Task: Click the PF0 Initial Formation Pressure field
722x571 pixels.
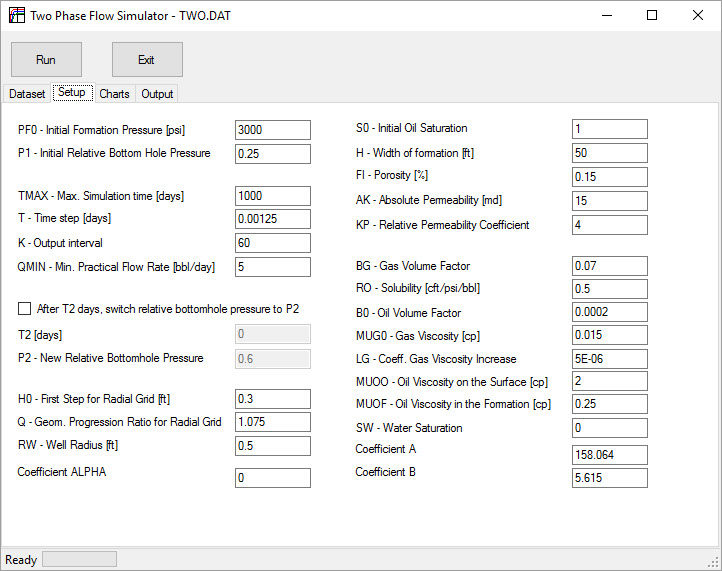Action: (272, 130)
